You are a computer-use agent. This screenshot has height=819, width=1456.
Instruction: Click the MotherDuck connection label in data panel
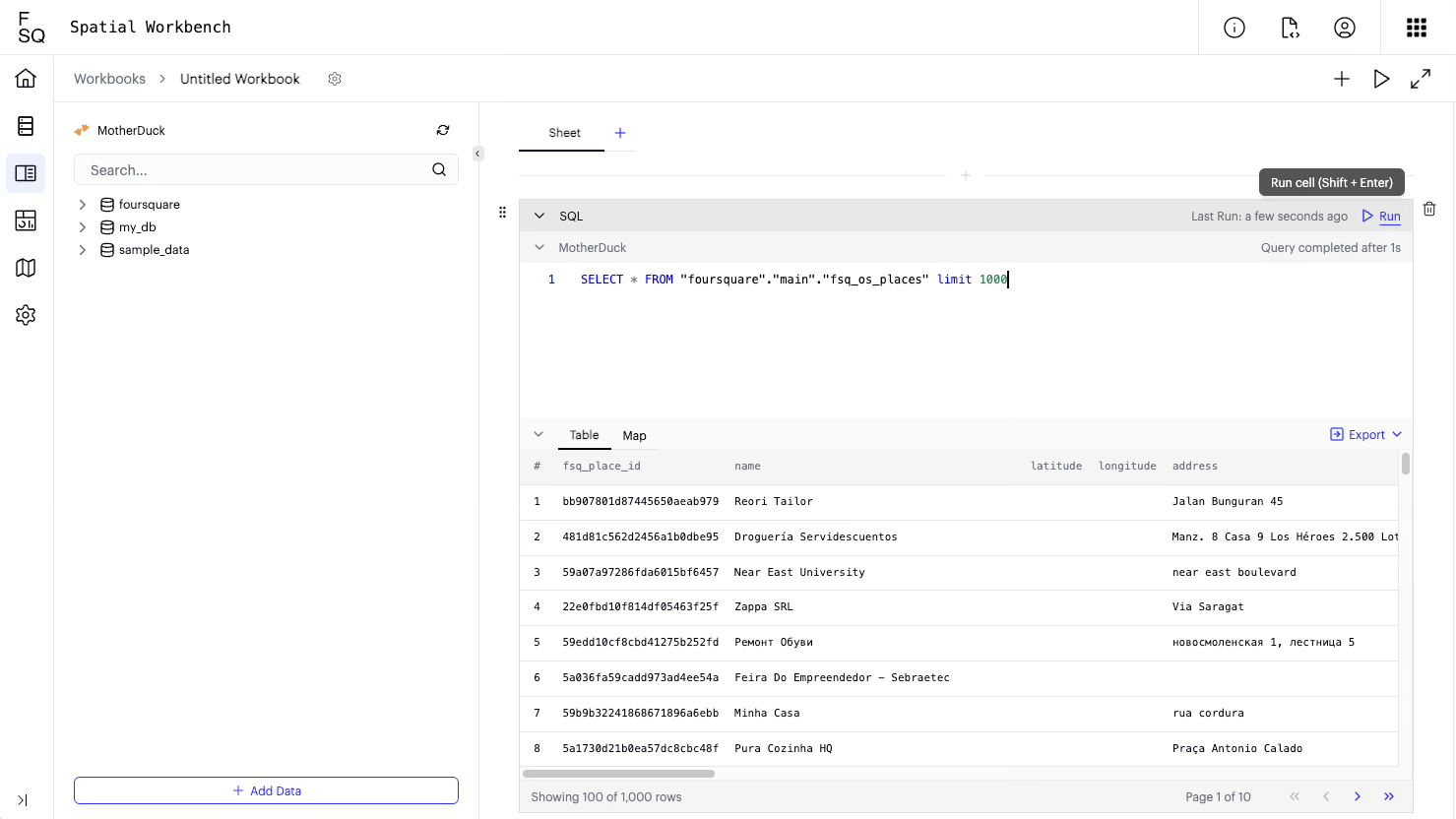(131, 130)
